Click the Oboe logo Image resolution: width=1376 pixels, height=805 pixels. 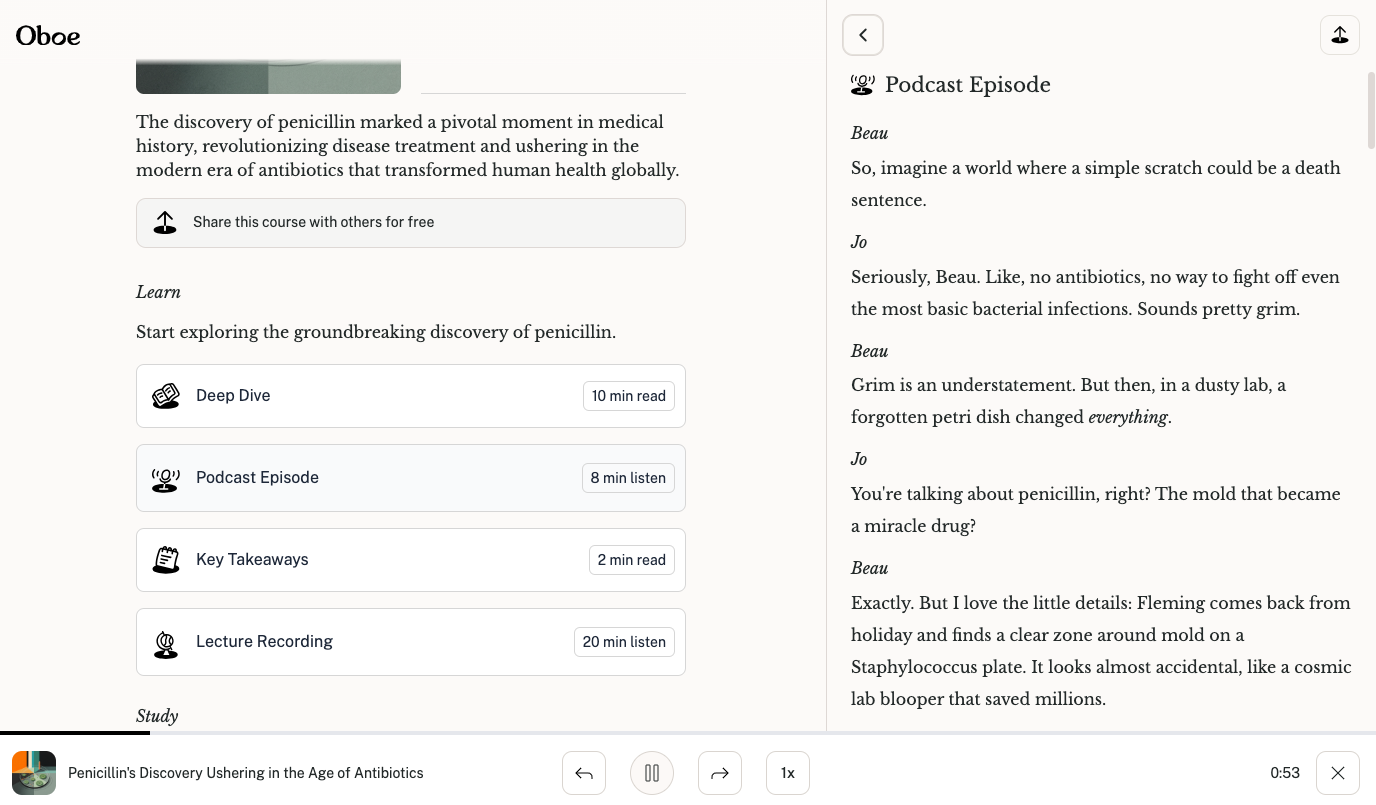[x=48, y=36]
